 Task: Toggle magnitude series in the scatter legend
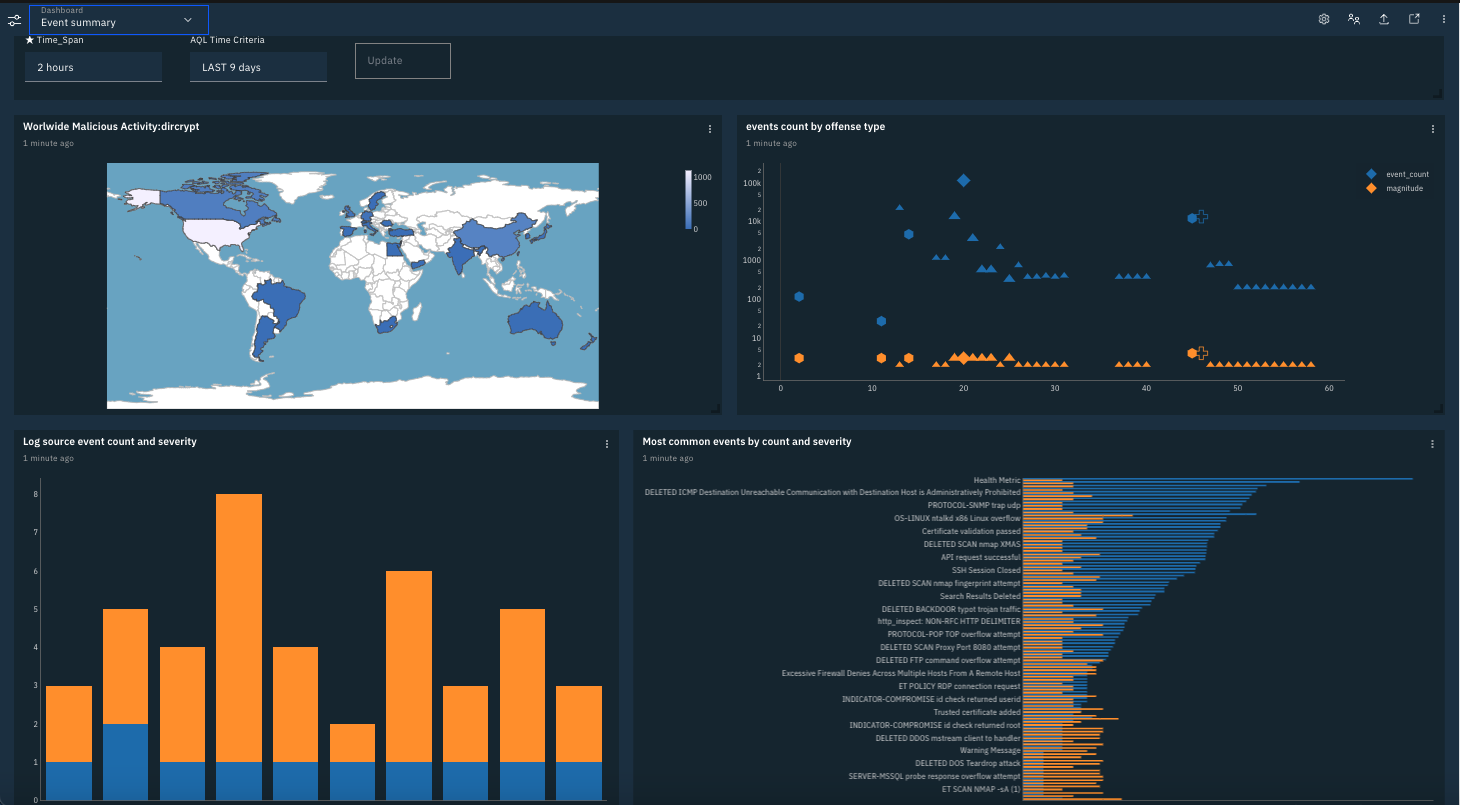tap(1396, 187)
